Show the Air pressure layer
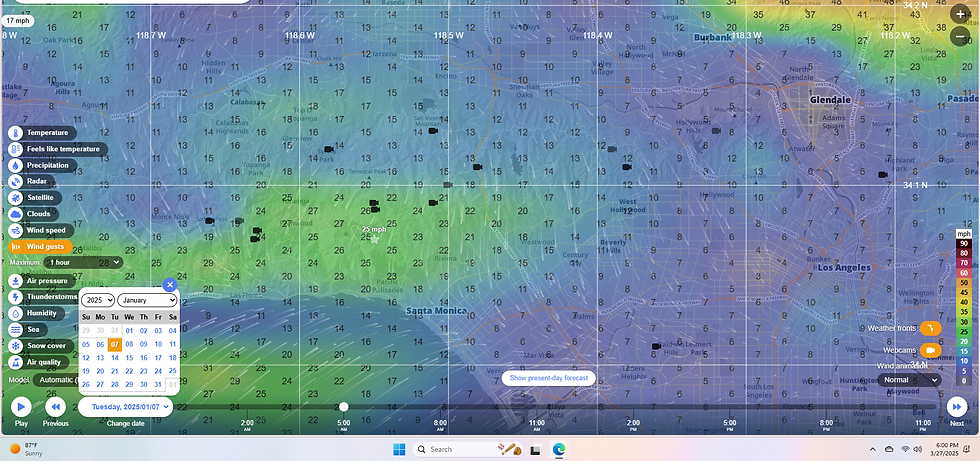This screenshot has height=461, width=980. pyautogui.click(x=42, y=281)
